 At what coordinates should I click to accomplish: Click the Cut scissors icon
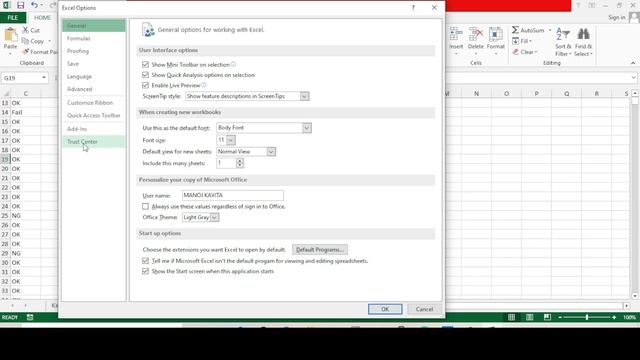[26, 30]
